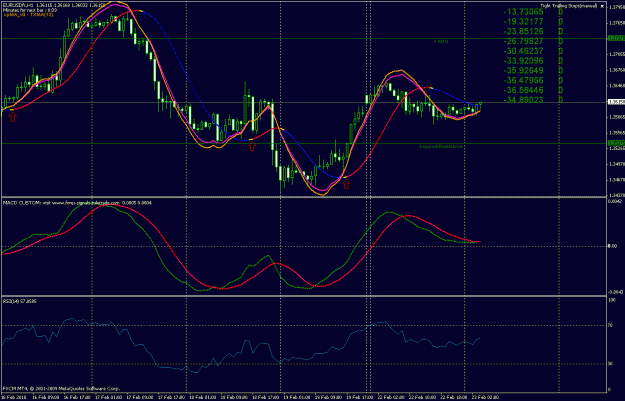Viewport: 625px width, 401px height.
Task: Click the 70 level on the RSI scale
Action: [611, 326]
